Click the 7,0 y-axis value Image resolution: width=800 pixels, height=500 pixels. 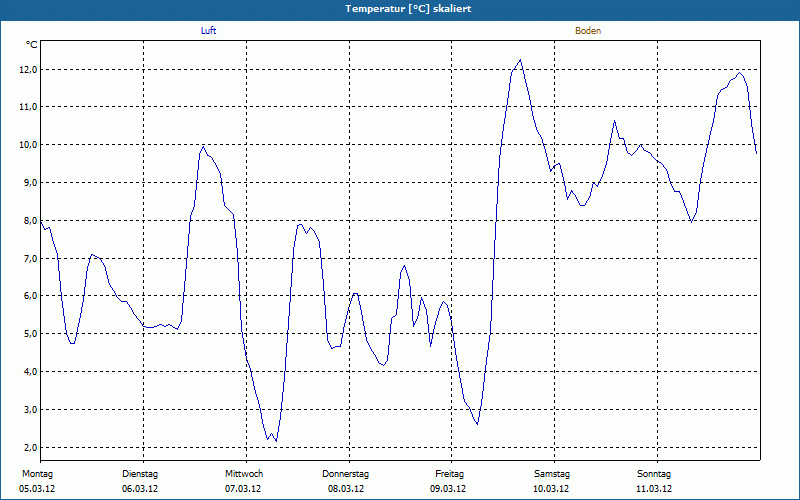tap(30, 259)
